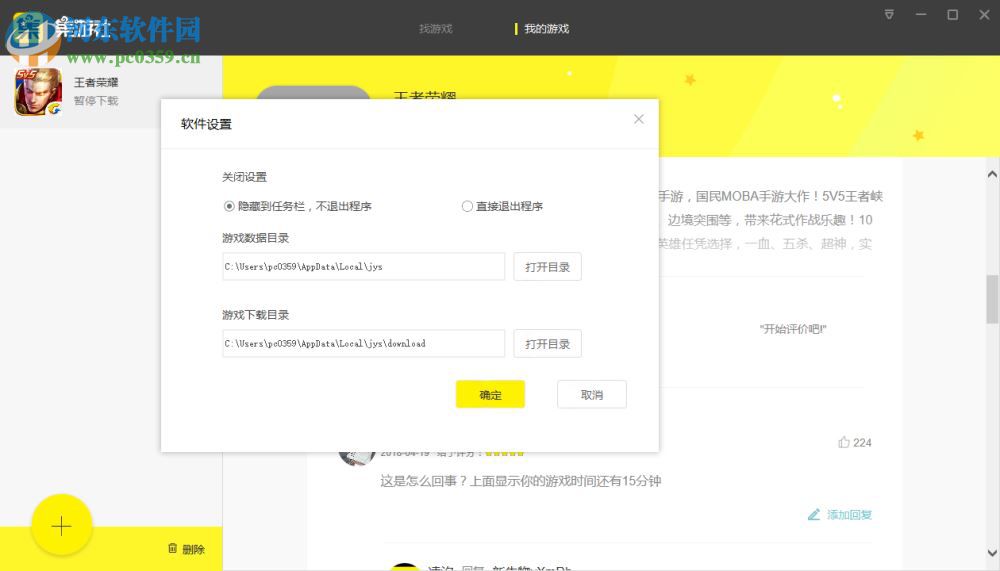Image resolution: width=1000 pixels, height=571 pixels.
Task: Click 王者荣耀 game name in sidebar
Action: click(x=96, y=82)
